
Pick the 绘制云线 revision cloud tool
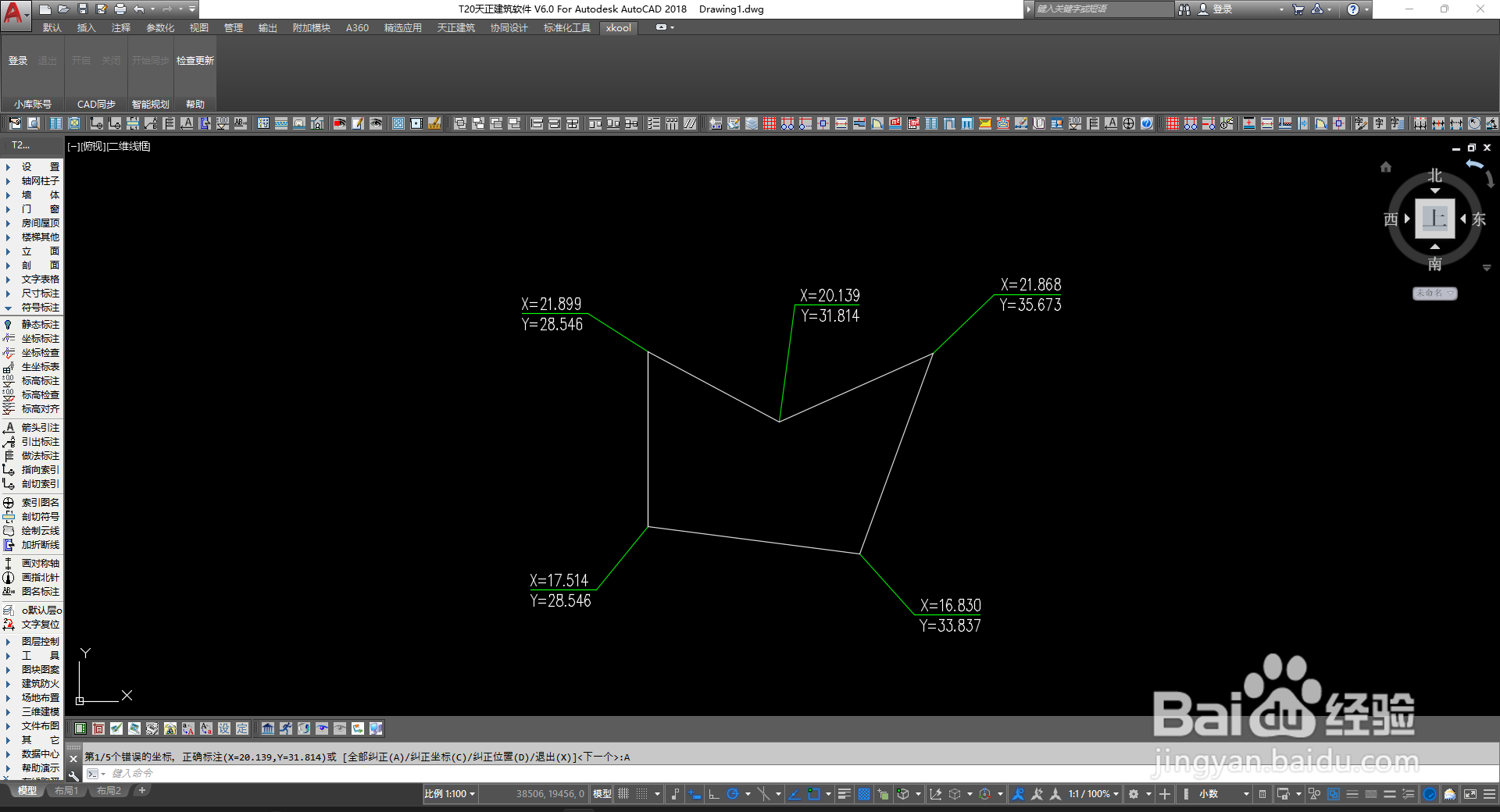coord(32,531)
